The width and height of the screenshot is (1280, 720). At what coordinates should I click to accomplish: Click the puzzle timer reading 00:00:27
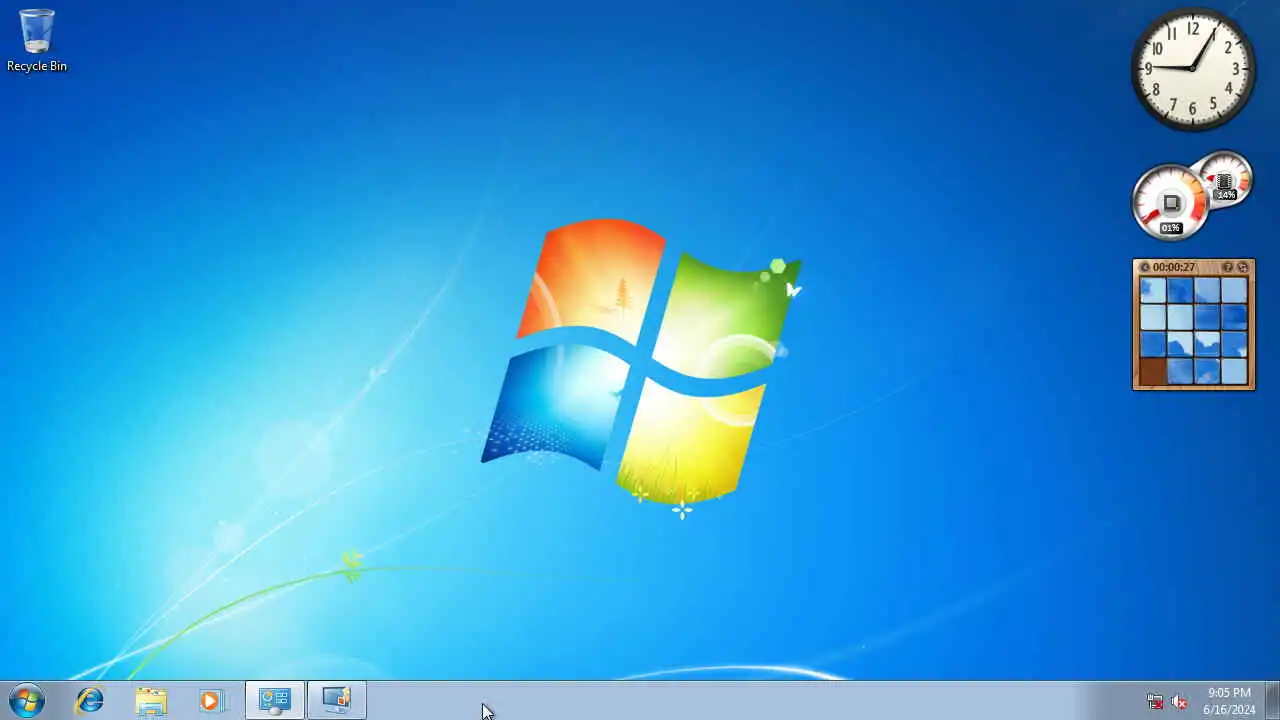coord(1174,267)
